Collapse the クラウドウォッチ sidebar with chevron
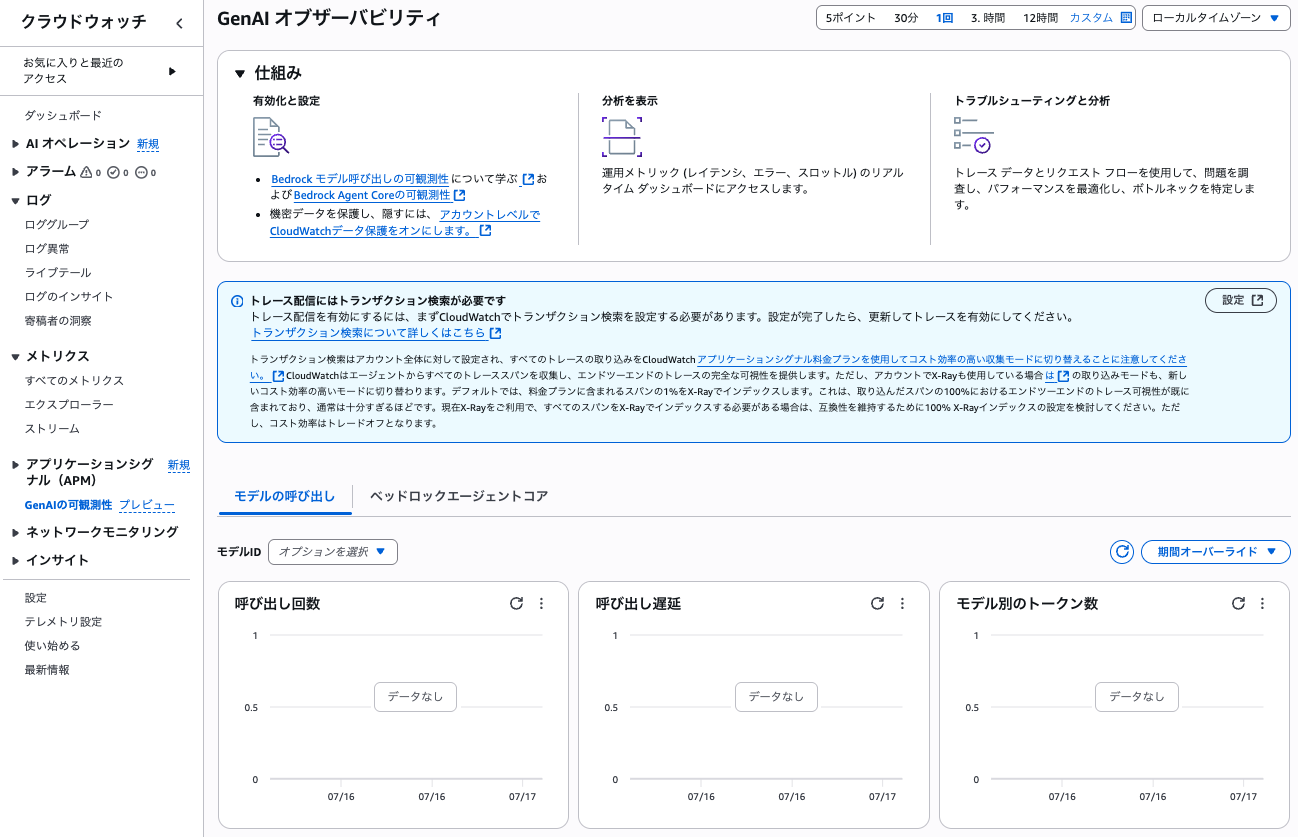The image size is (1298, 837). (x=179, y=23)
